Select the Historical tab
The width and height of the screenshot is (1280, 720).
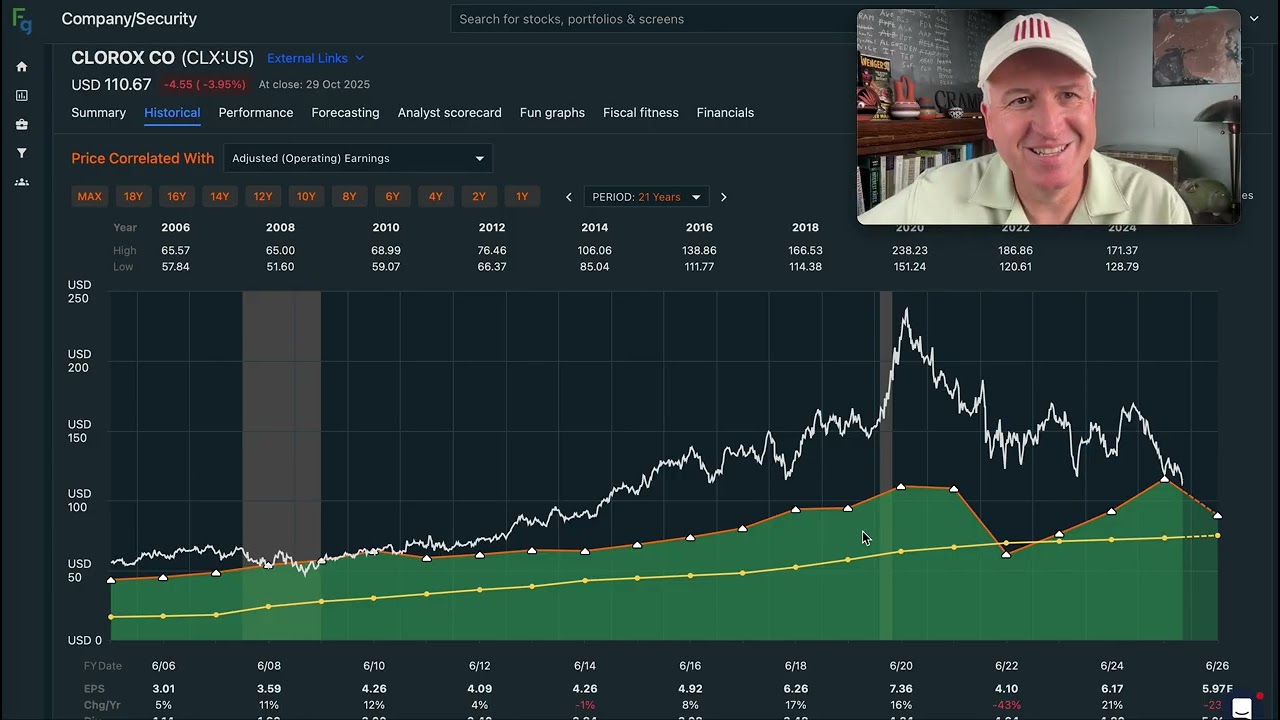(x=172, y=113)
